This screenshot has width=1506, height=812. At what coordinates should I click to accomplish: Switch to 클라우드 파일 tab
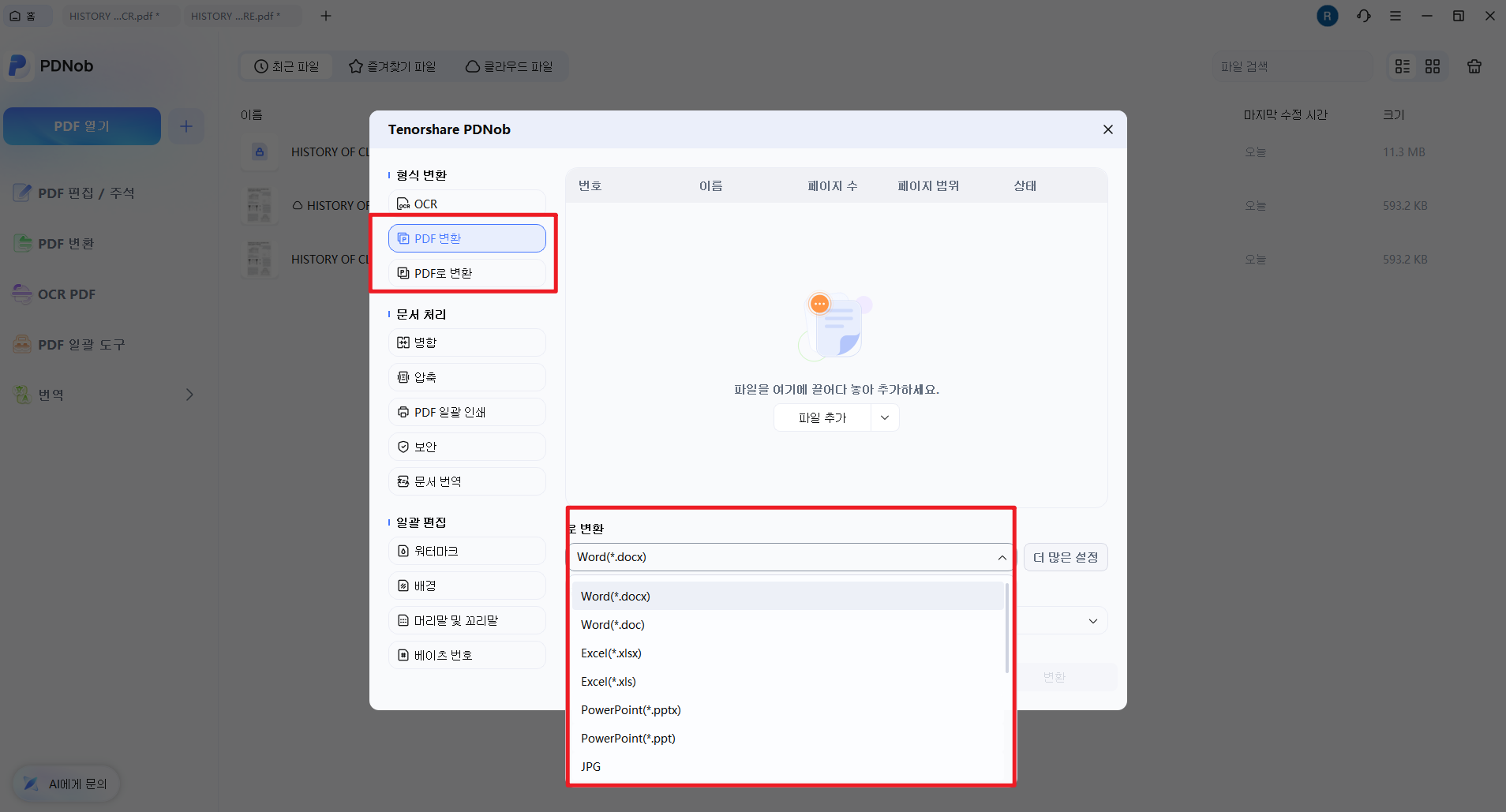tap(509, 66)
